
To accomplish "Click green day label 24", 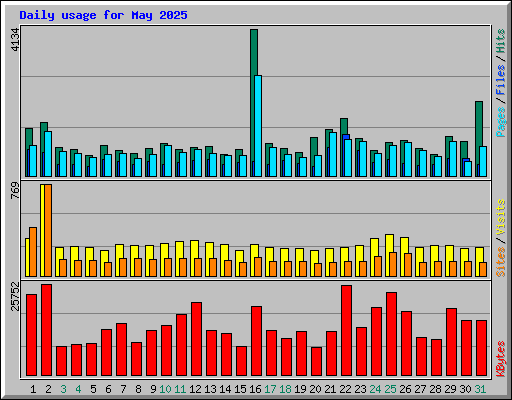I will tap(375, 389).
